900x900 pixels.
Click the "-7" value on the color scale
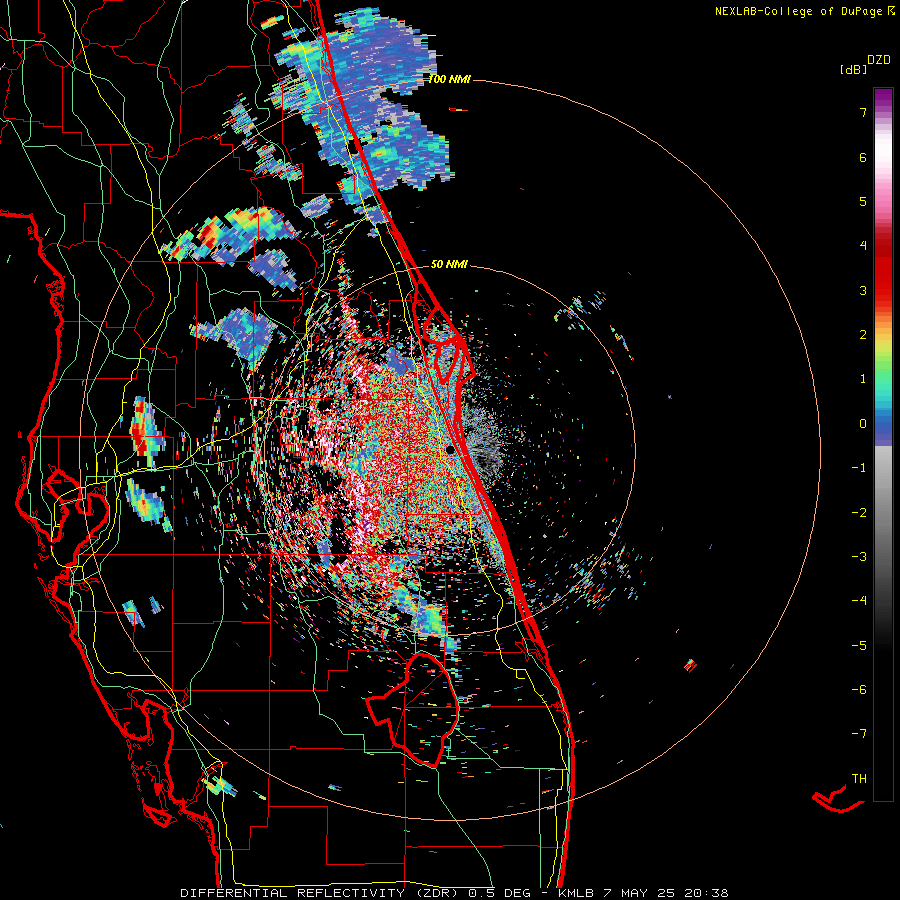[x=859, y=734]
